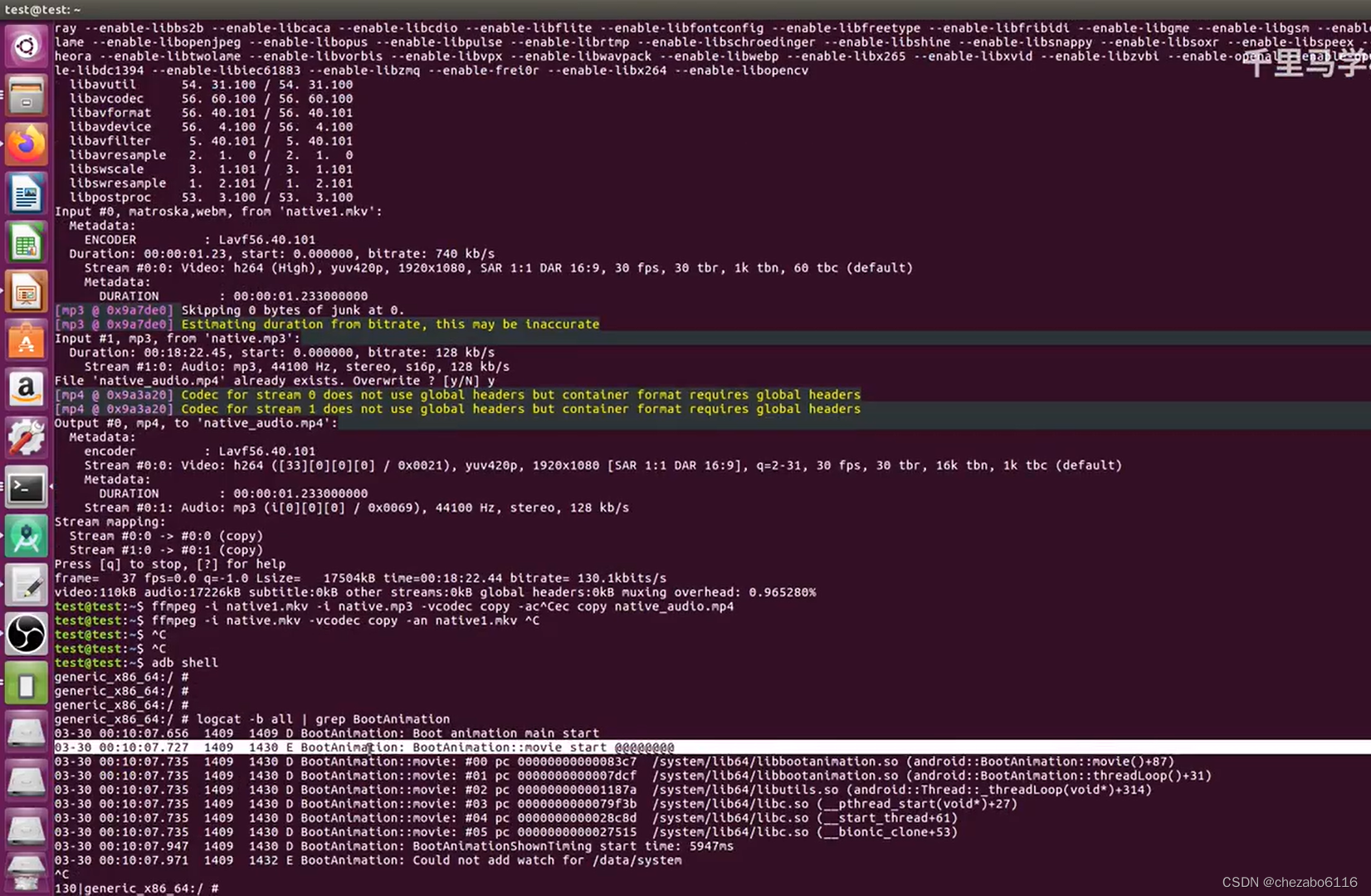1371x896 pixels.
Task: Open LibreOffice Impress
Action: (x=26, y=291)
